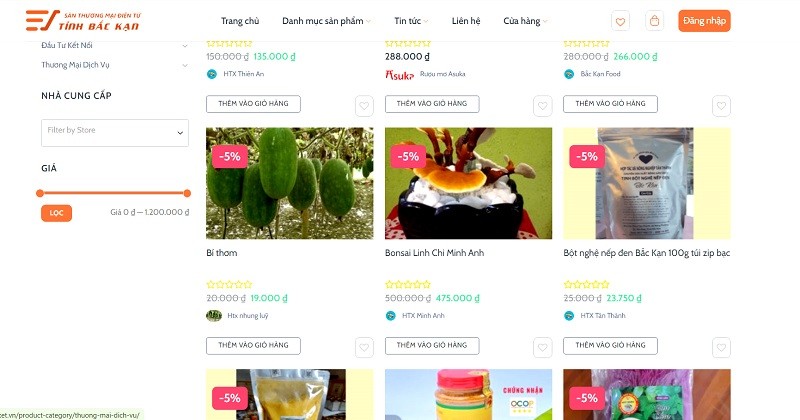
Task: Open the Filter by Store dropdown
Action: tap(114, 132)
